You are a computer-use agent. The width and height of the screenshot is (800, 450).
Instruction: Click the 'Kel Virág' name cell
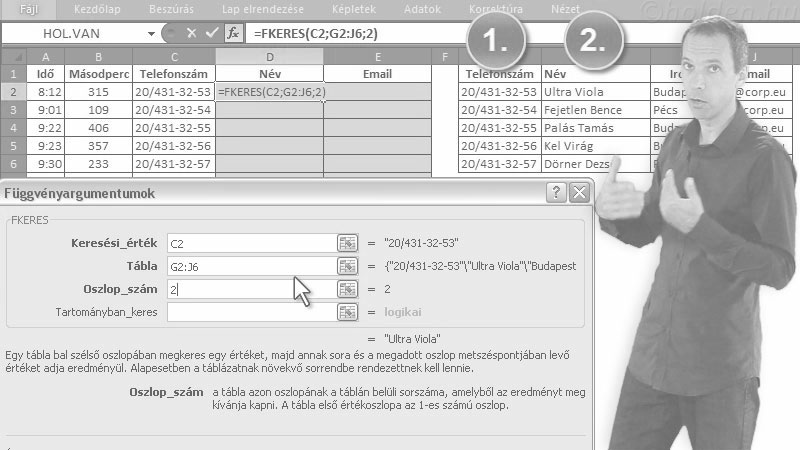point(595,146)
